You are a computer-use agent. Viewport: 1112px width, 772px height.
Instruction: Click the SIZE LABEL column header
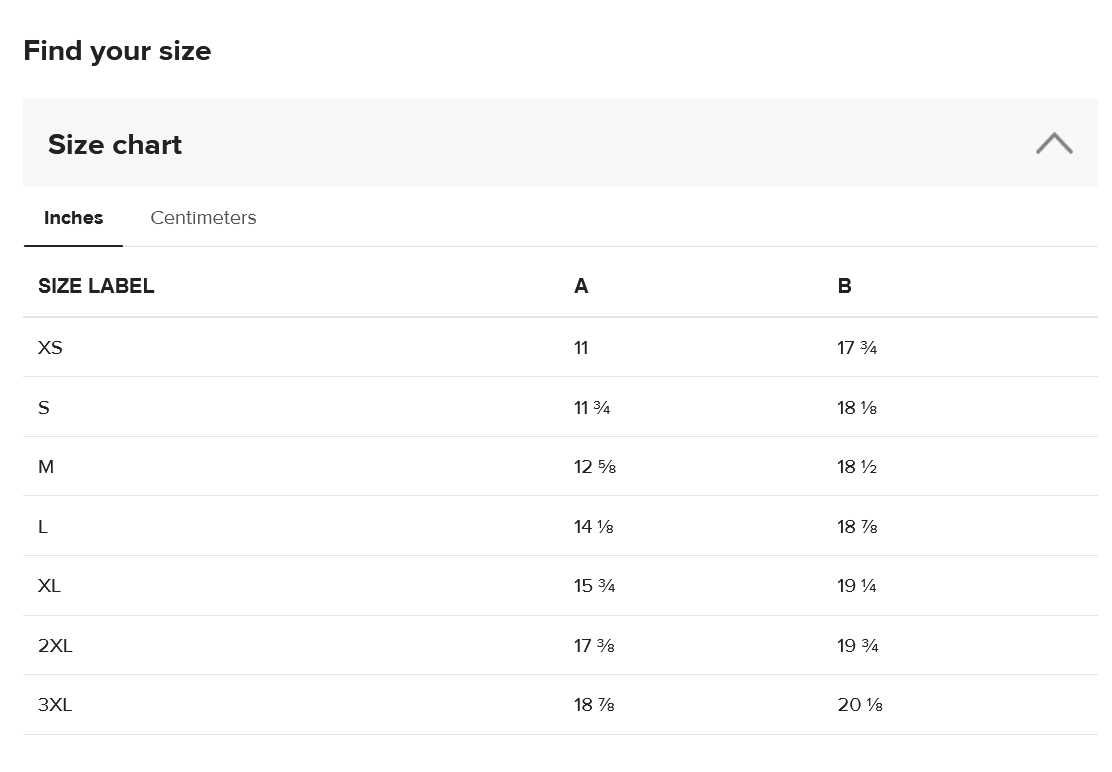96,286
